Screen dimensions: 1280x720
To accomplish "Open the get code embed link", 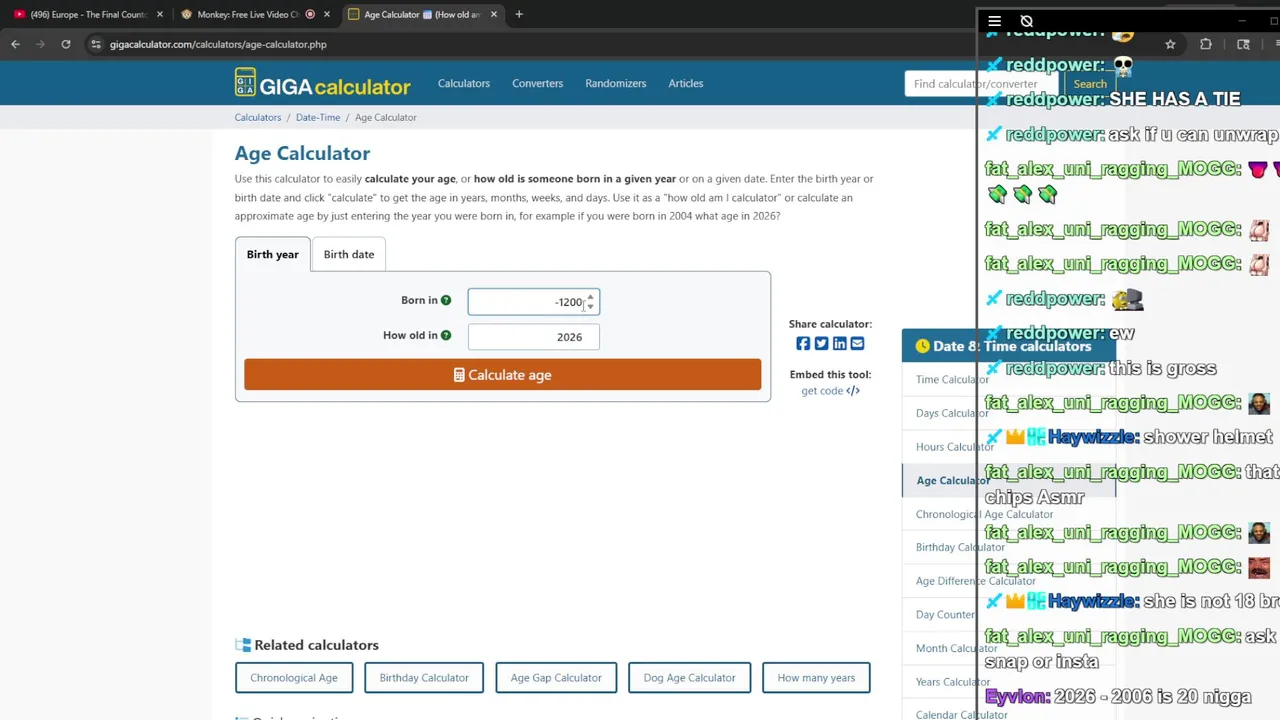I will pyautogui.click(x=830, y=391).
